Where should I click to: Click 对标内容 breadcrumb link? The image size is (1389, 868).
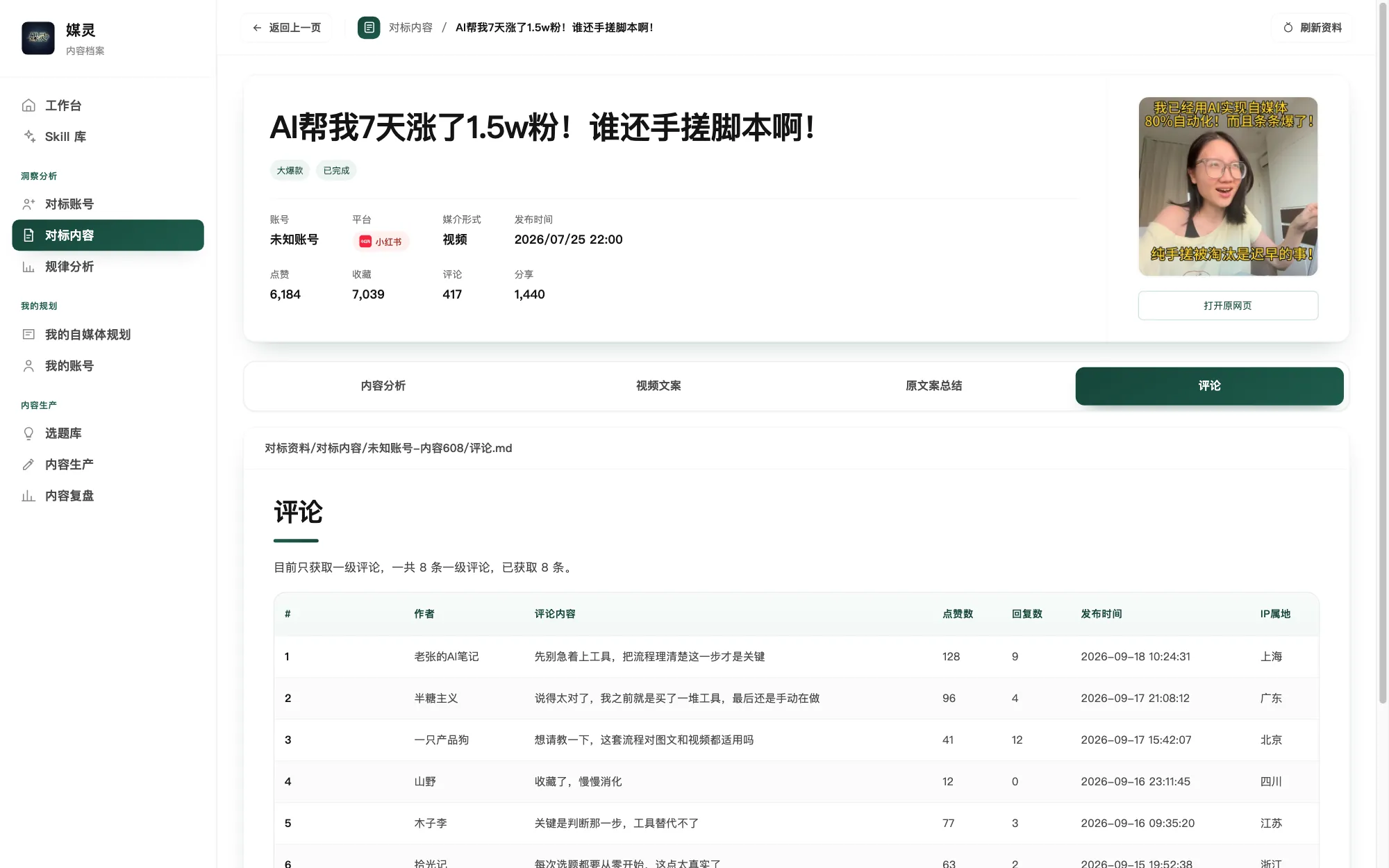click(x=410, y=28)
